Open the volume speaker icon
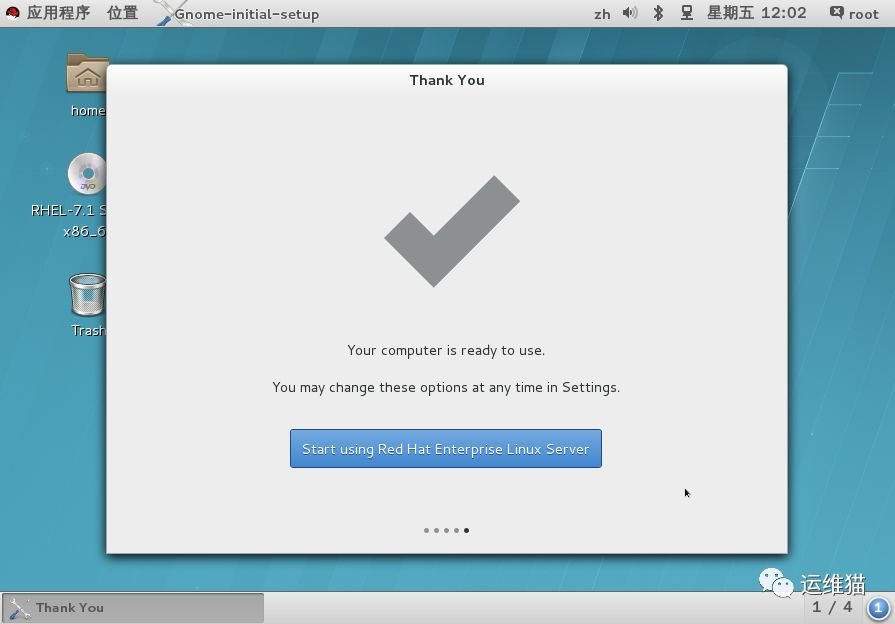The width and height of the screenshot is (895, 624). click(x=630, y=13)
